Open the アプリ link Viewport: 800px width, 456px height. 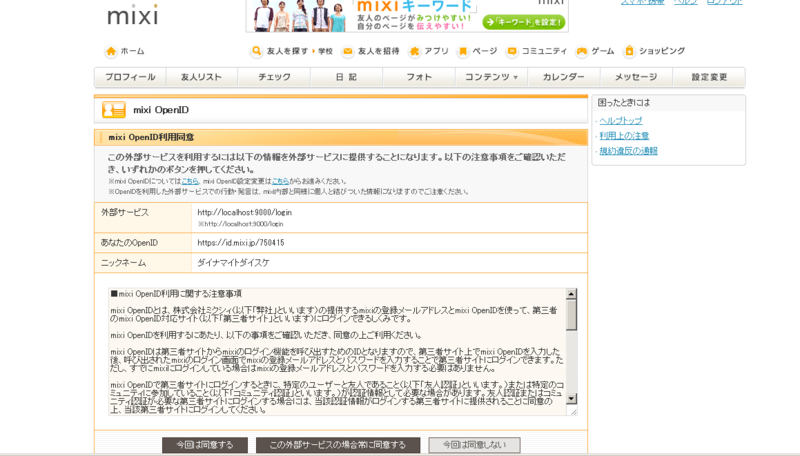tap(436, 51)
